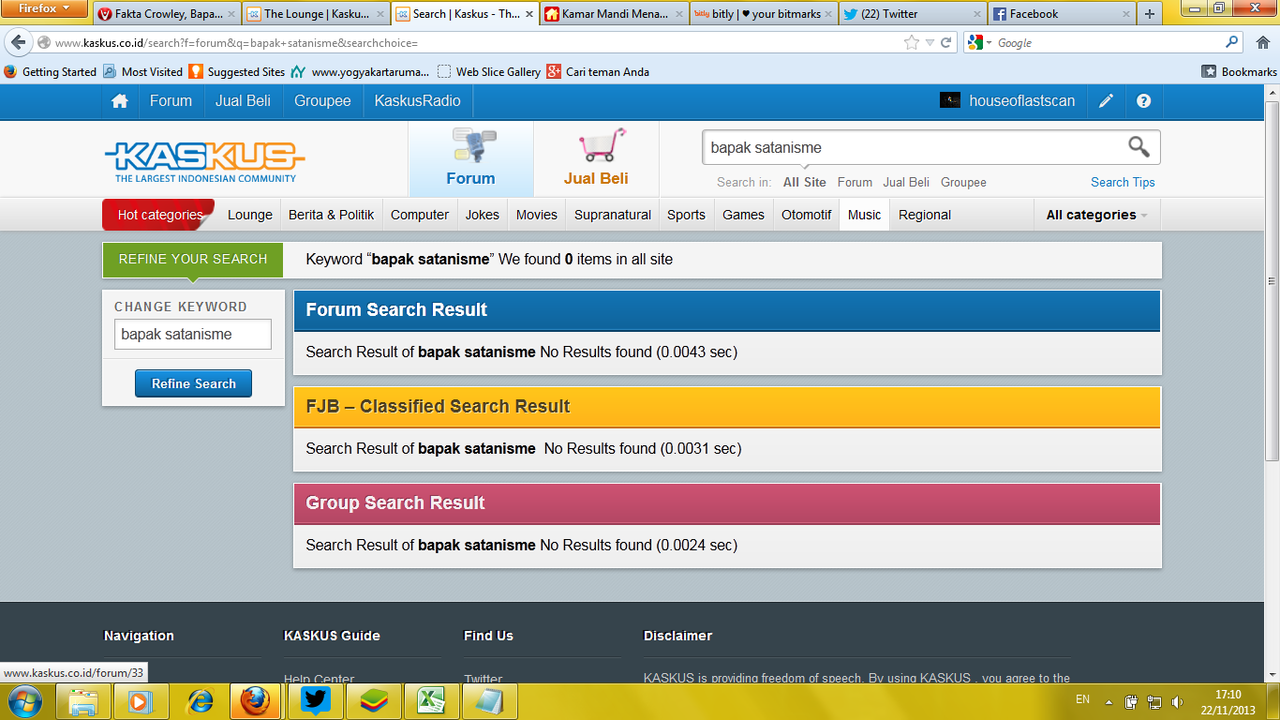
Task: Open Excel from taskbar
Action: [x=431, y=701]
